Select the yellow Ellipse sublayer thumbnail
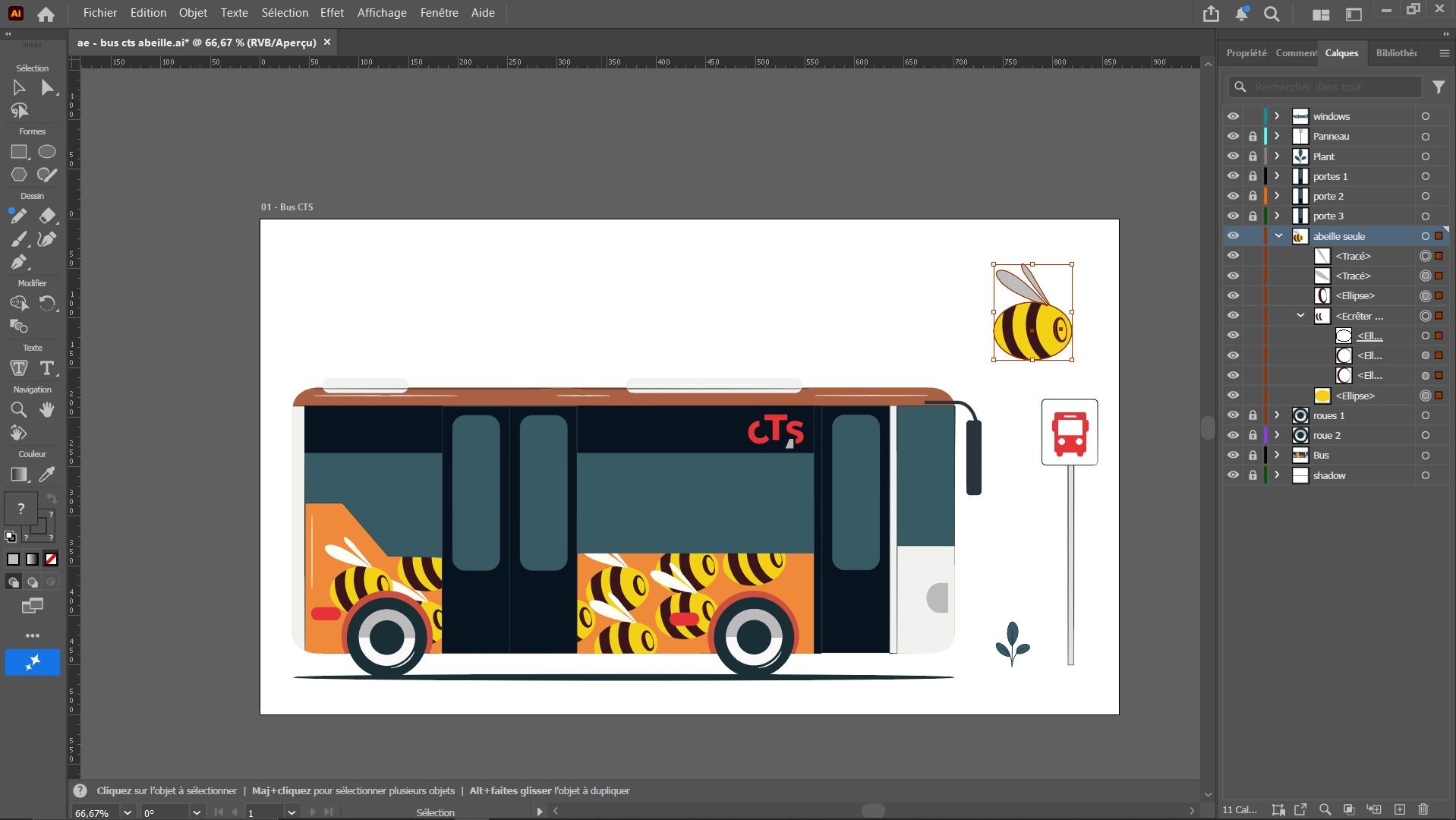The image size is (1456, 820). (x=1322, y=396)
